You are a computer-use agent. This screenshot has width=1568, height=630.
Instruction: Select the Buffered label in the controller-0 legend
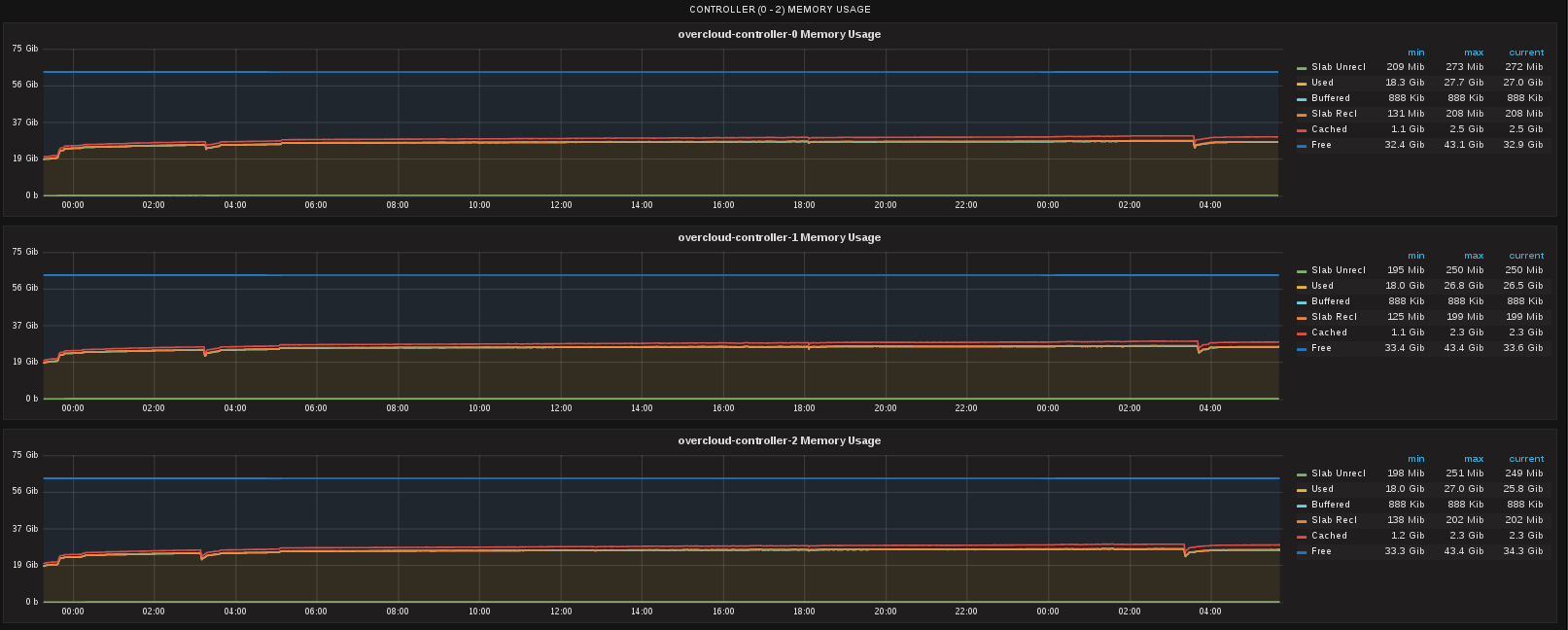click(1330, 98)
